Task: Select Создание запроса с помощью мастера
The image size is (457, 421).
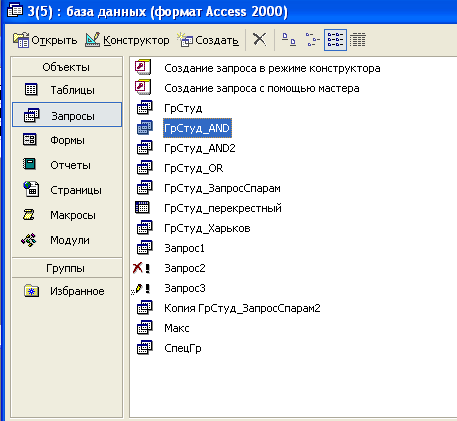Action: tap(262, 88)
